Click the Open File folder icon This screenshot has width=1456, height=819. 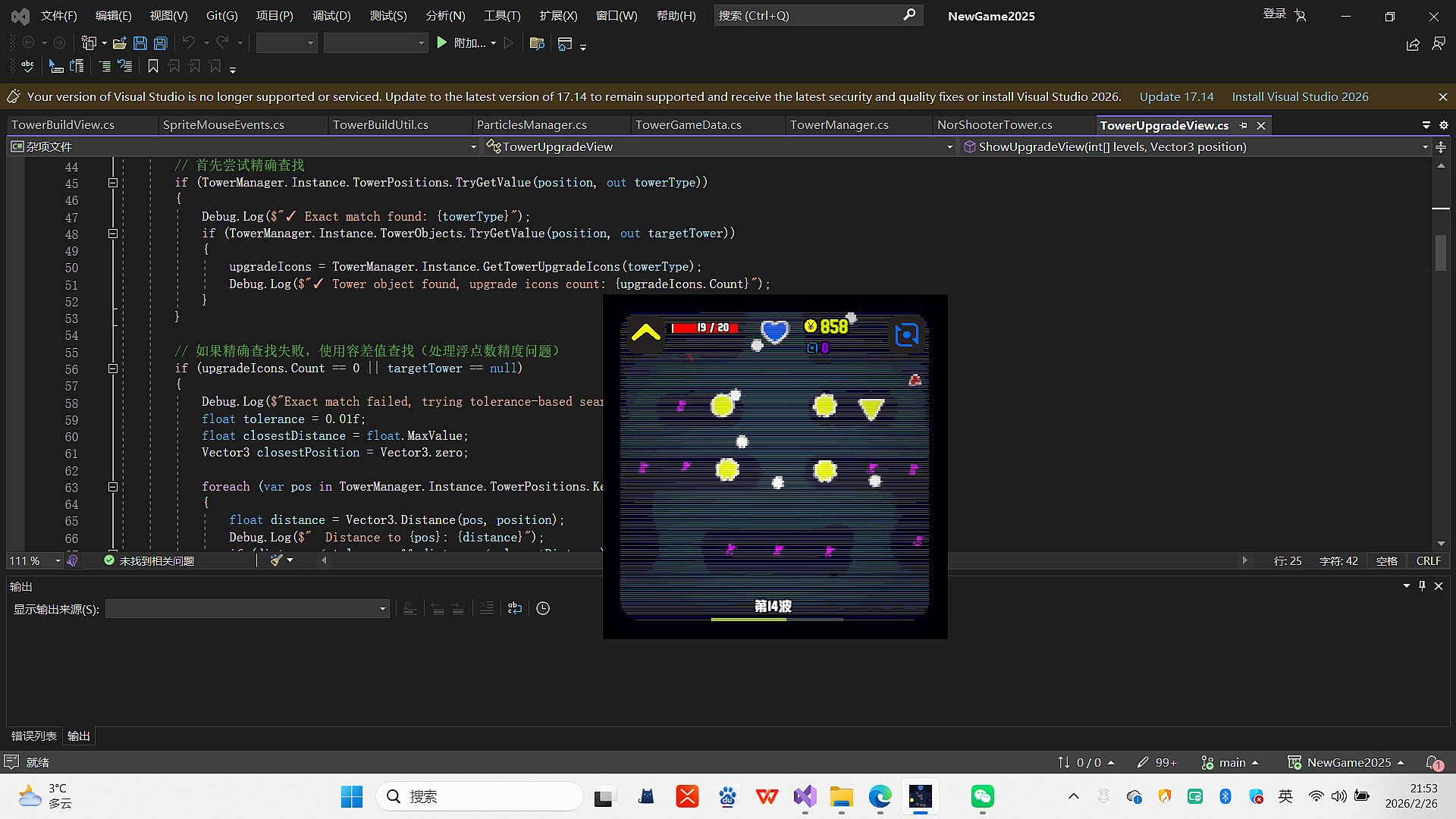(x=120, y=43)
